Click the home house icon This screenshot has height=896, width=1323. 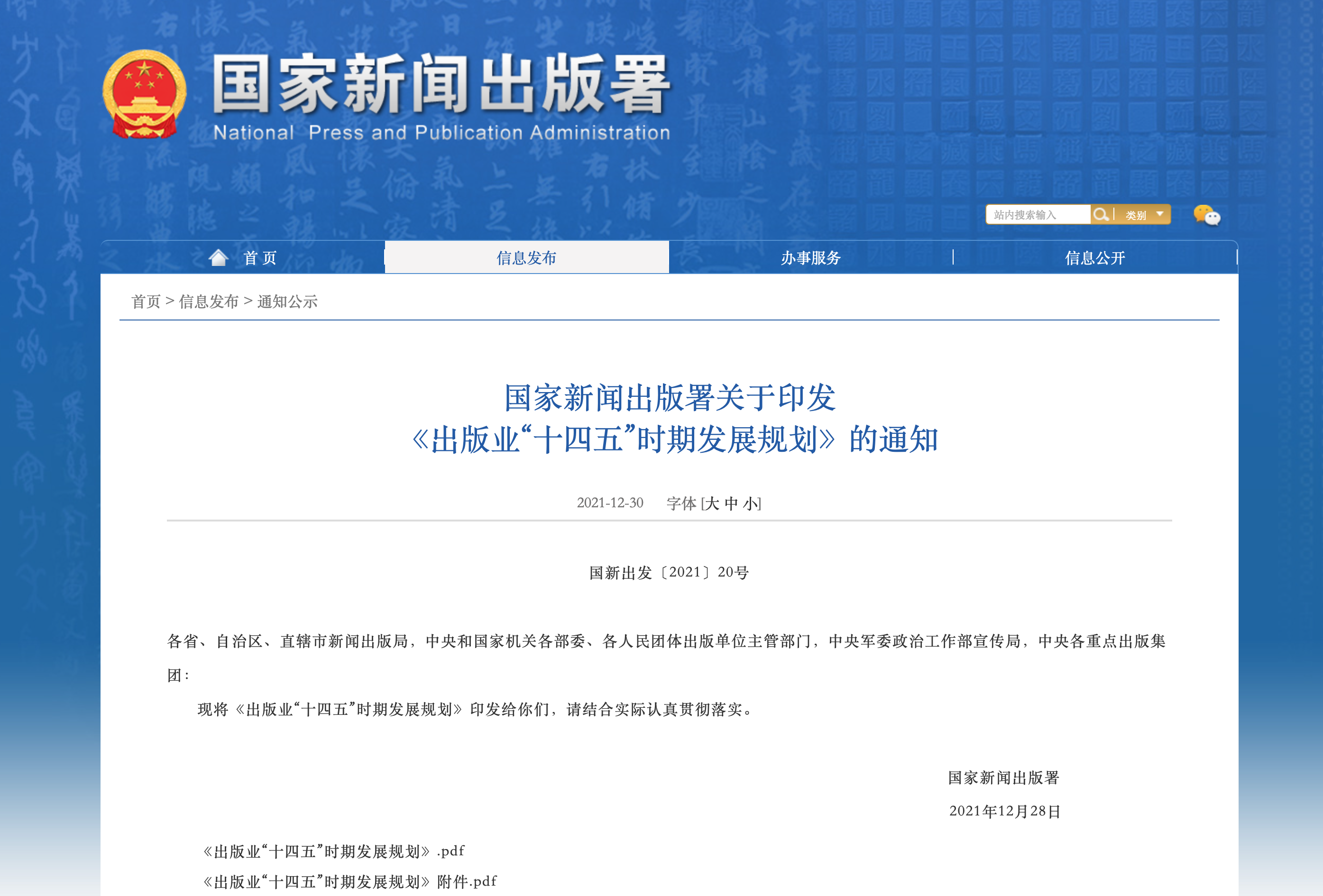(x=218, y=258)
